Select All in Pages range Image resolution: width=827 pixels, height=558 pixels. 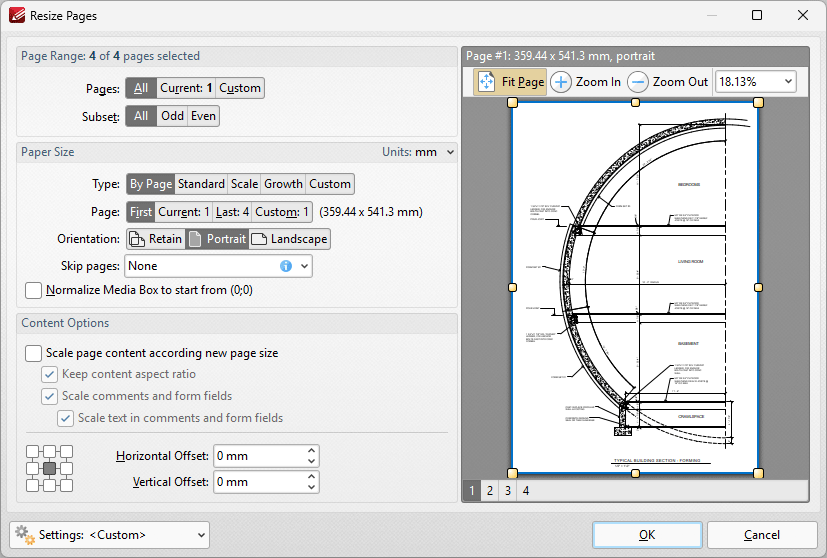click(x=141, y=88)
